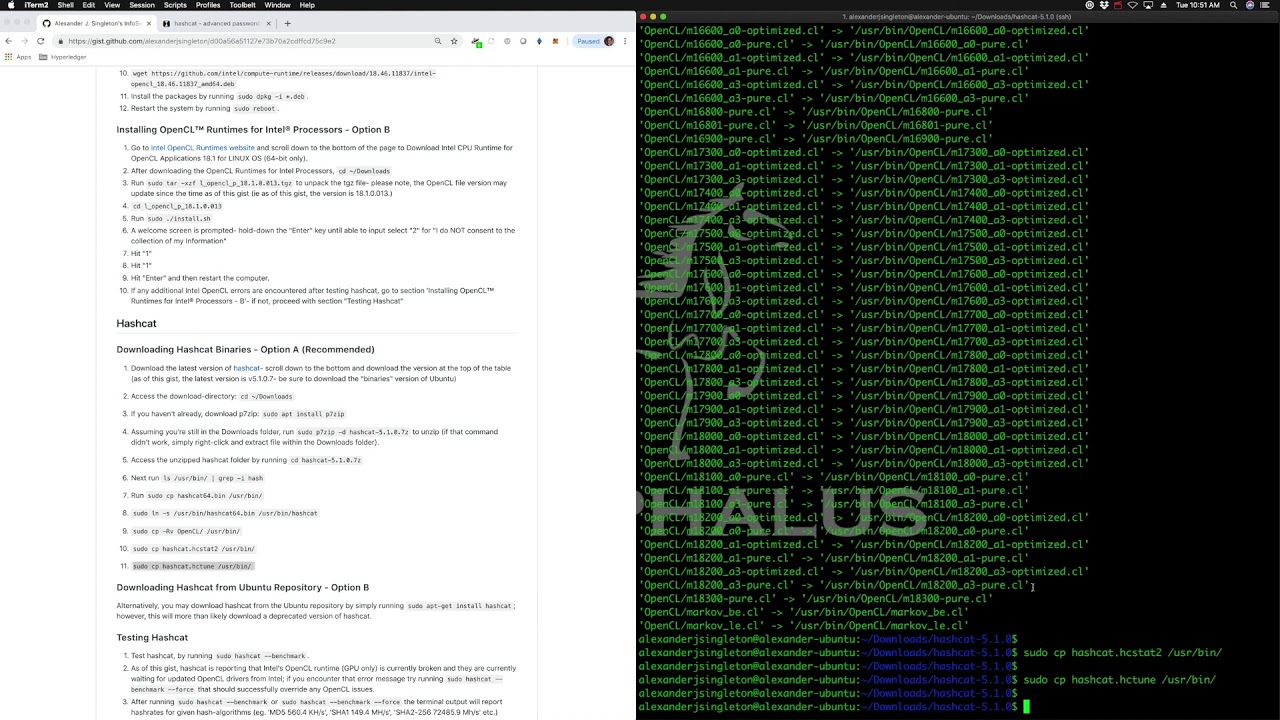This screenshot has height=720, width=1280.
Task: Click the circled pause menu bar icon
Action: pos(1089,5)
